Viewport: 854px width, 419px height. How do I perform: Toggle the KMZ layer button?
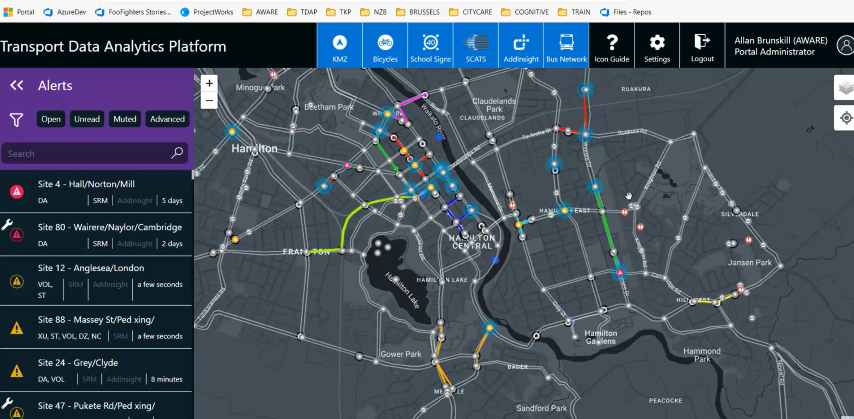[x=340, y=46]
